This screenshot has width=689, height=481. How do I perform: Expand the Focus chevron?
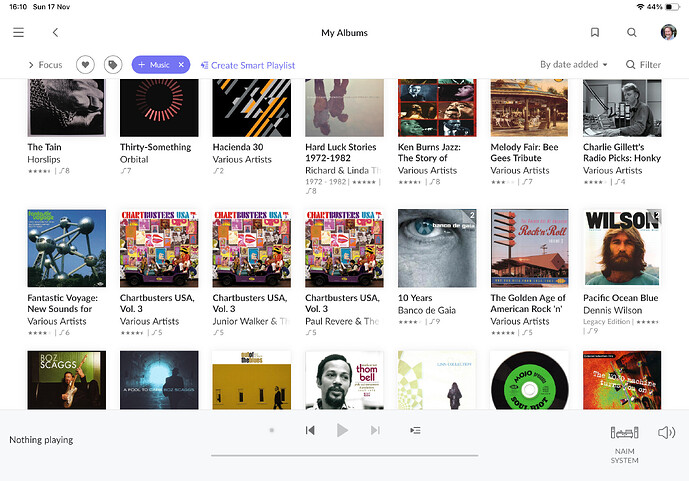tap(31, 65)
